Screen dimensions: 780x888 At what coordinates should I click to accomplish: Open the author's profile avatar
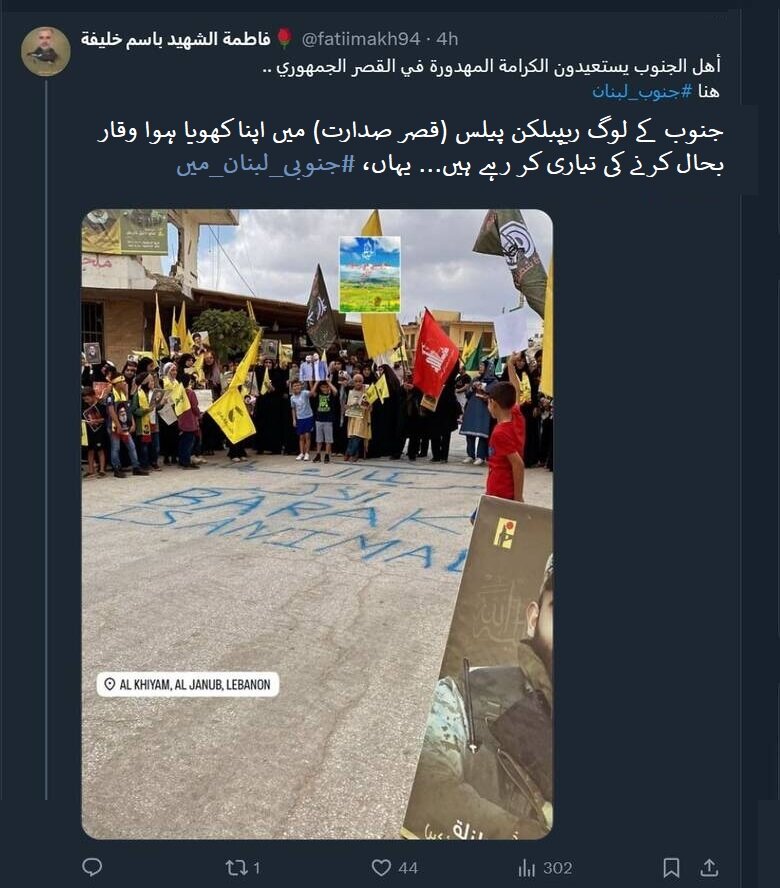[46, 51]
